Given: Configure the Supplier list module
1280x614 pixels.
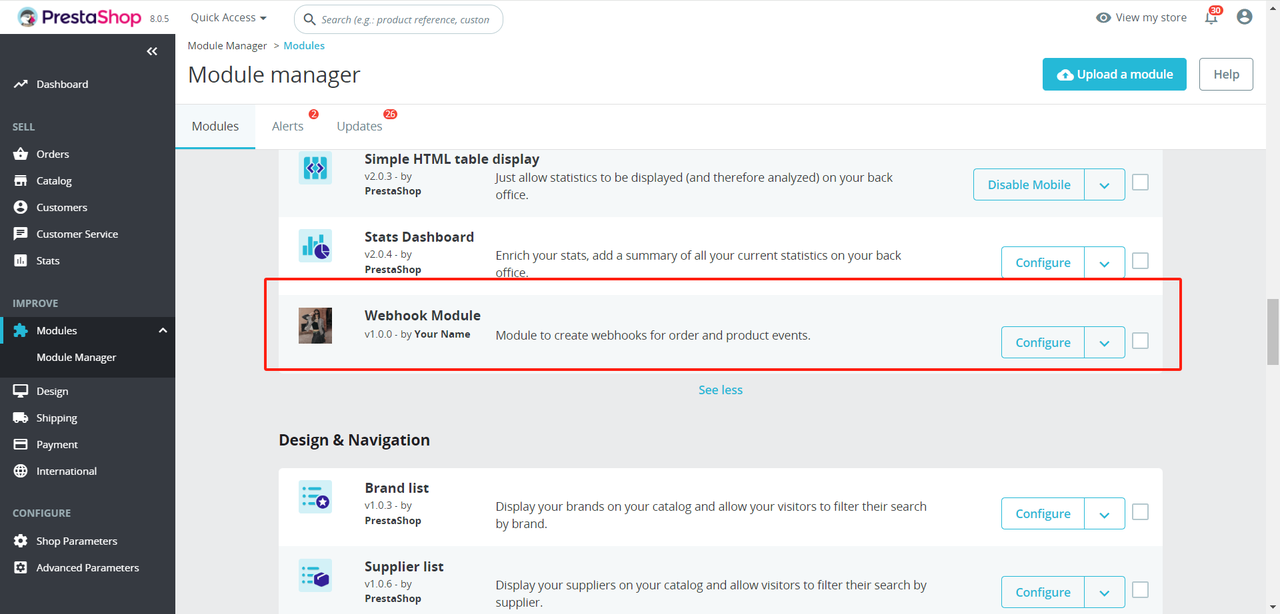Looking at the screenshot, I should (x=1043, y=592).
